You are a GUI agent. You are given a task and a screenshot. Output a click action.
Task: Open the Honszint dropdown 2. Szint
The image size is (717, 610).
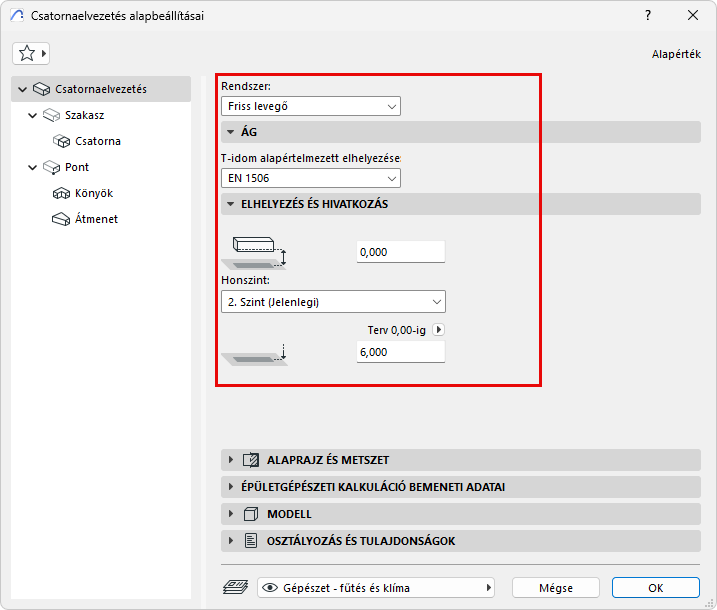(333, 302)
